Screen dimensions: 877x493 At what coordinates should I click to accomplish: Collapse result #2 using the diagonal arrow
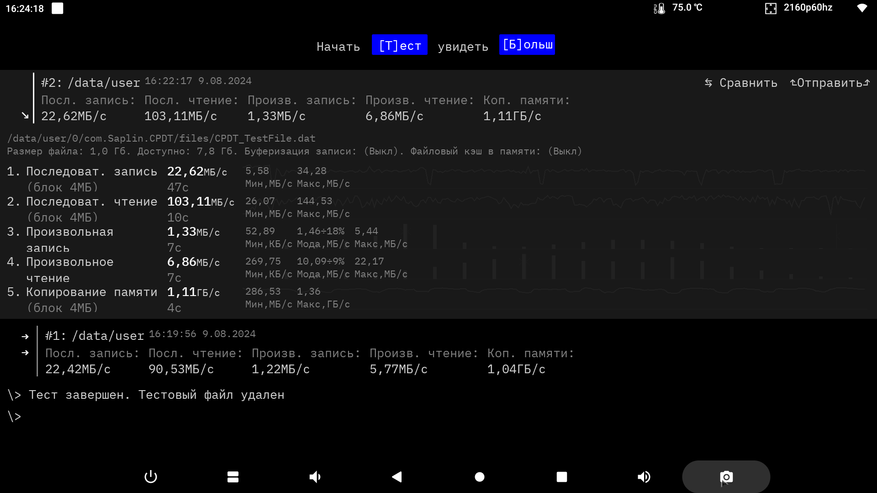pos(25,116)
